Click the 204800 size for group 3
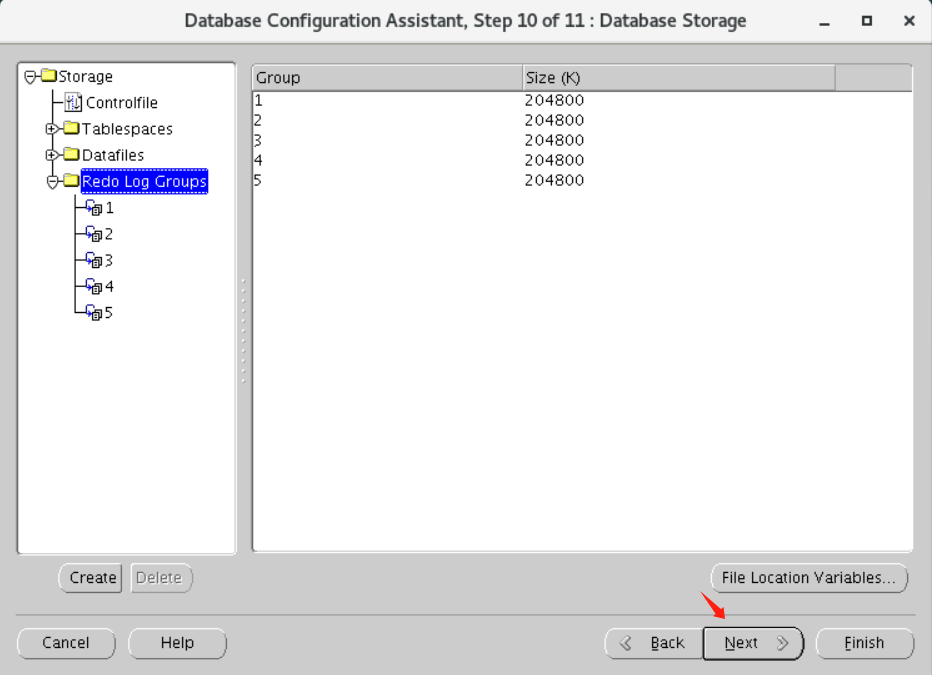Screen dimensions: 932x675 [x=555, y=140]
